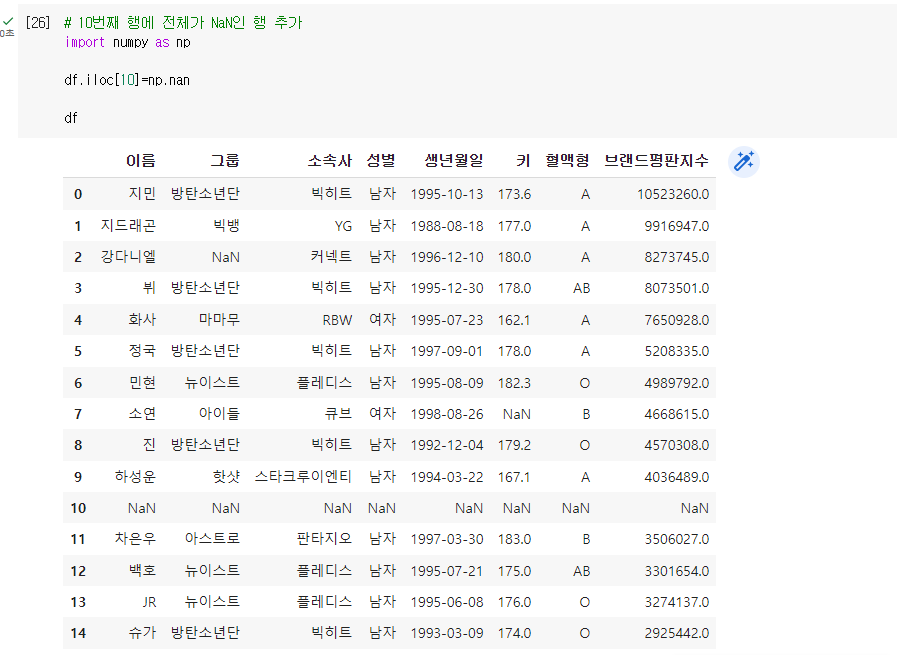Viewport: 899px width, 655px height.
Task: Click the brand score value 4036489.0
Action: 677,477
